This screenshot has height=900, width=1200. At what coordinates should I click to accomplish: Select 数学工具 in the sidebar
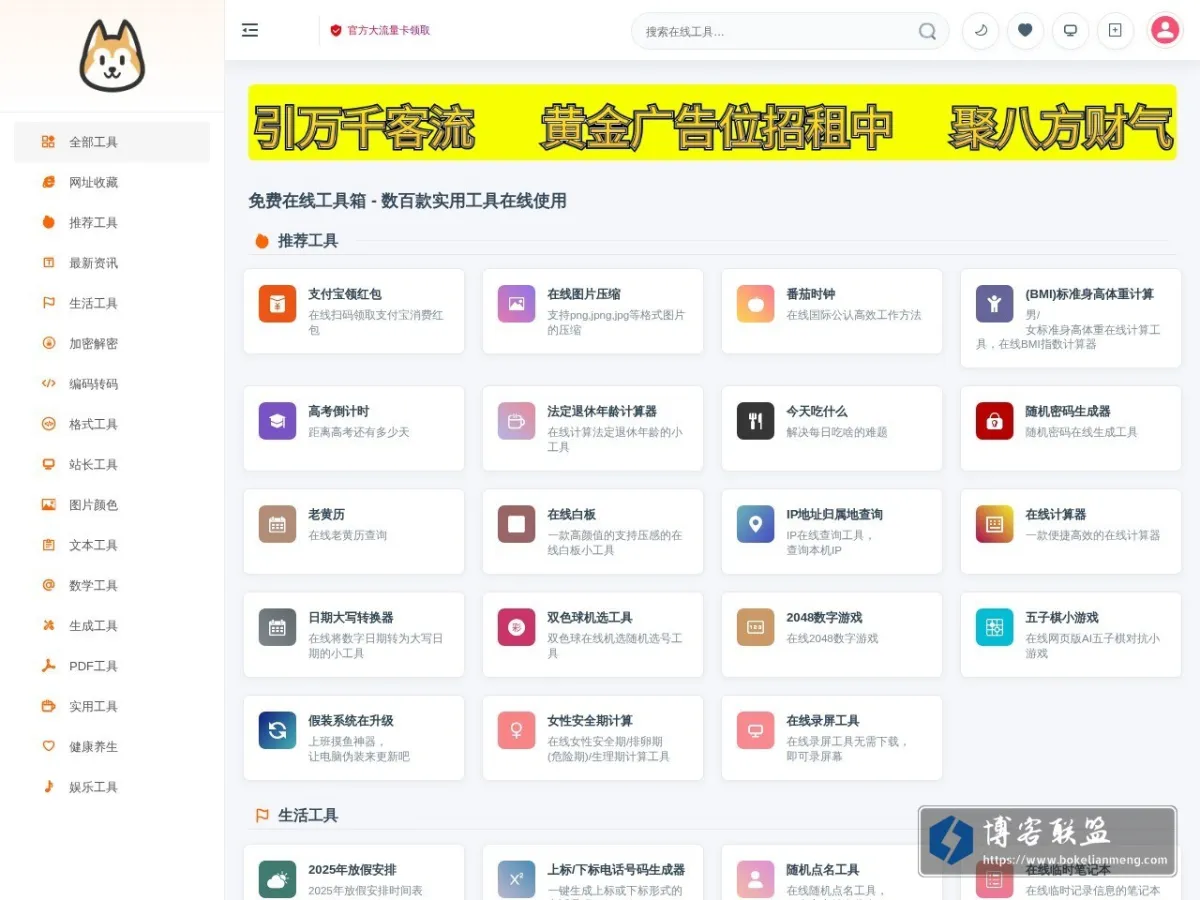coord(112,585)
